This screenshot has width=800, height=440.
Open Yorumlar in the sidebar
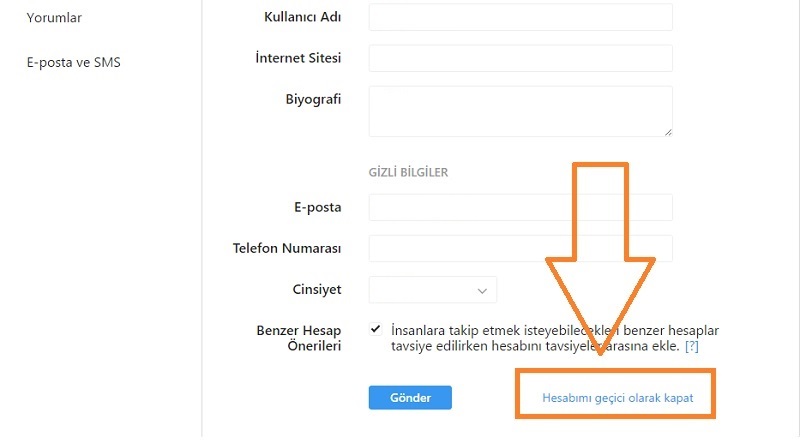pos(54,18)
